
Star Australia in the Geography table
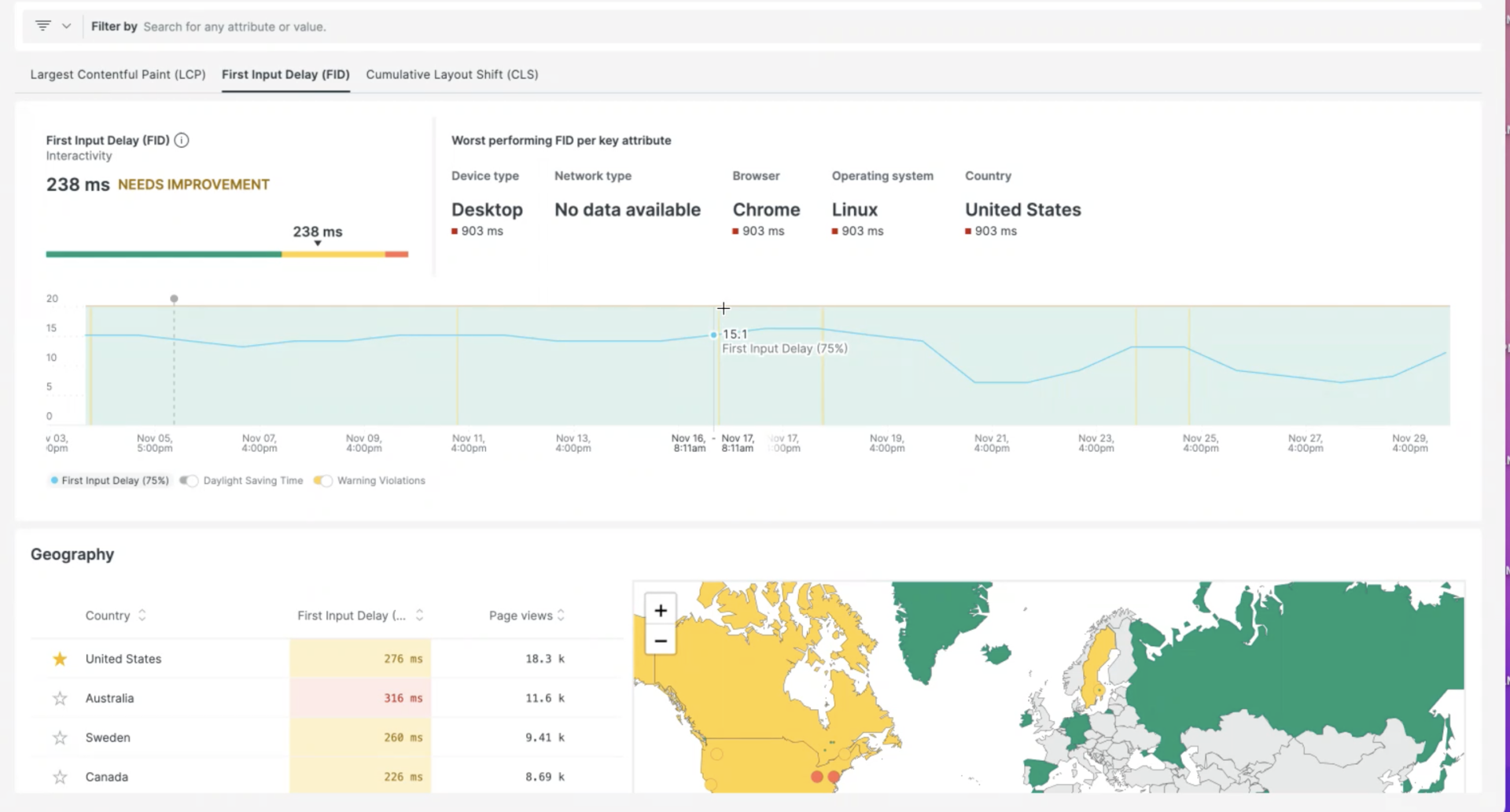[x=59, y=698]
